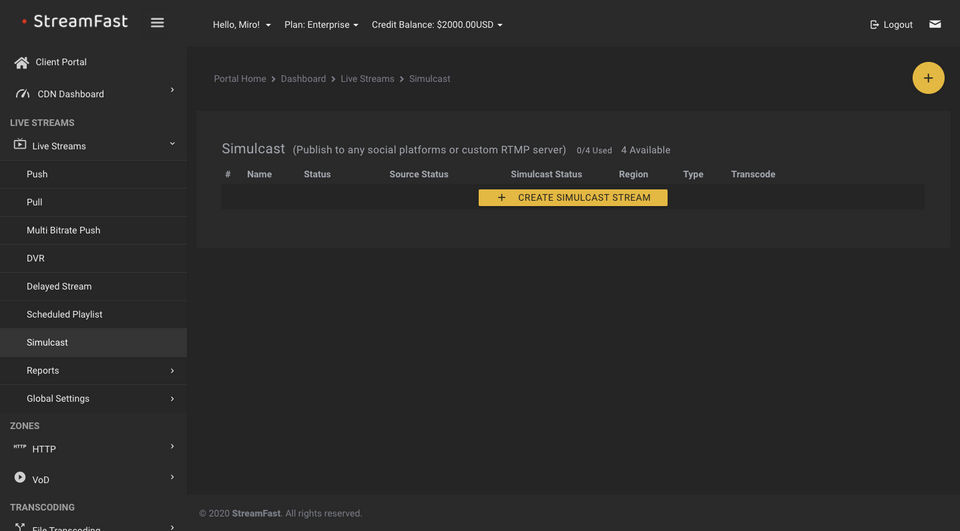The image size is (960, 531).
Task: Open the Plan: Enterprise dropdown
Action: (x=321, y=25)
